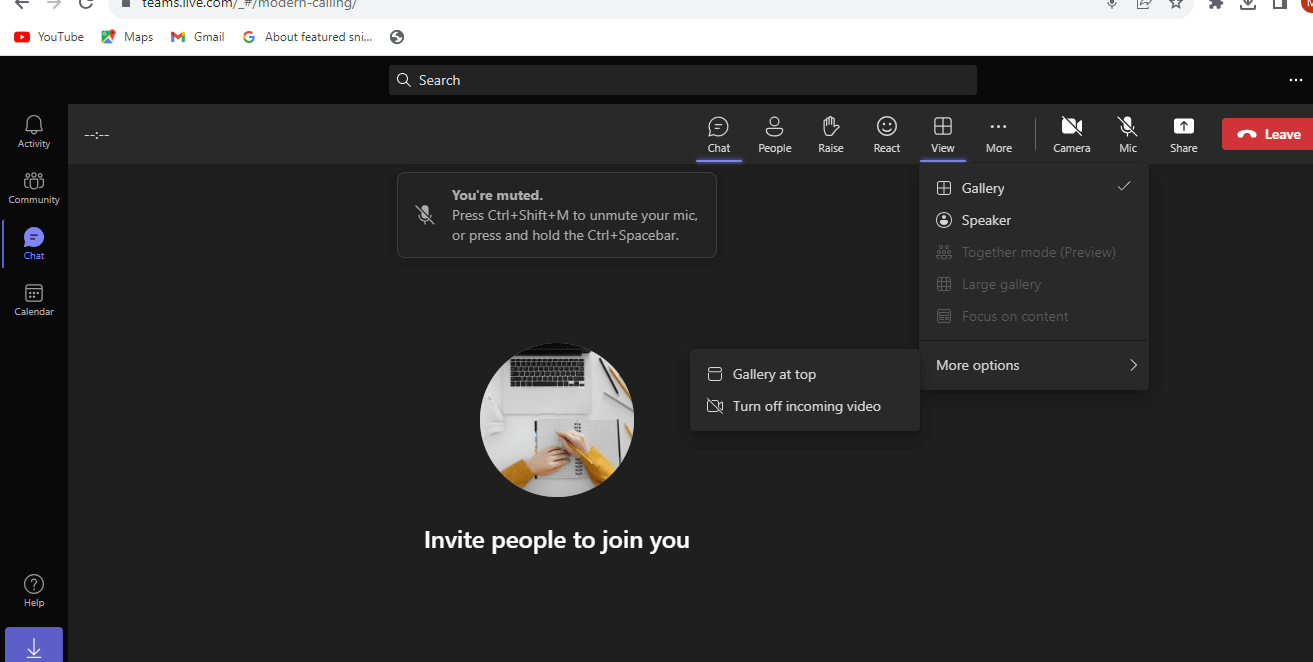This screenshot has width=1313, height=662.
Task: Show the People participant list
Action: click(x=774, y=134)
